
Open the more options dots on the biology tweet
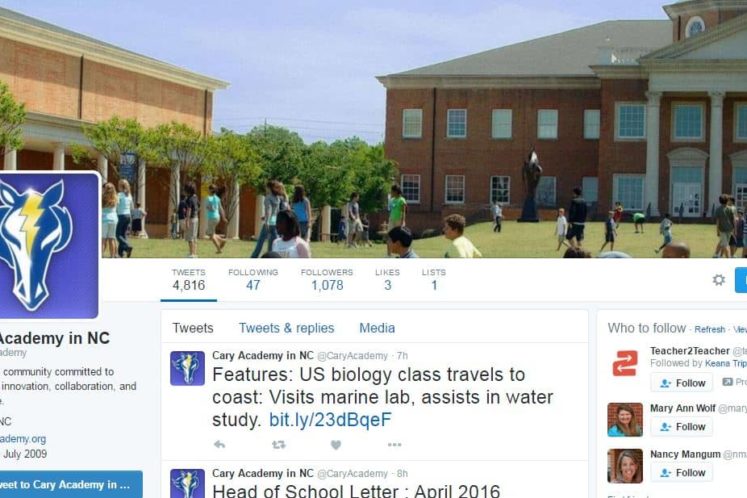tap(394, 445)
